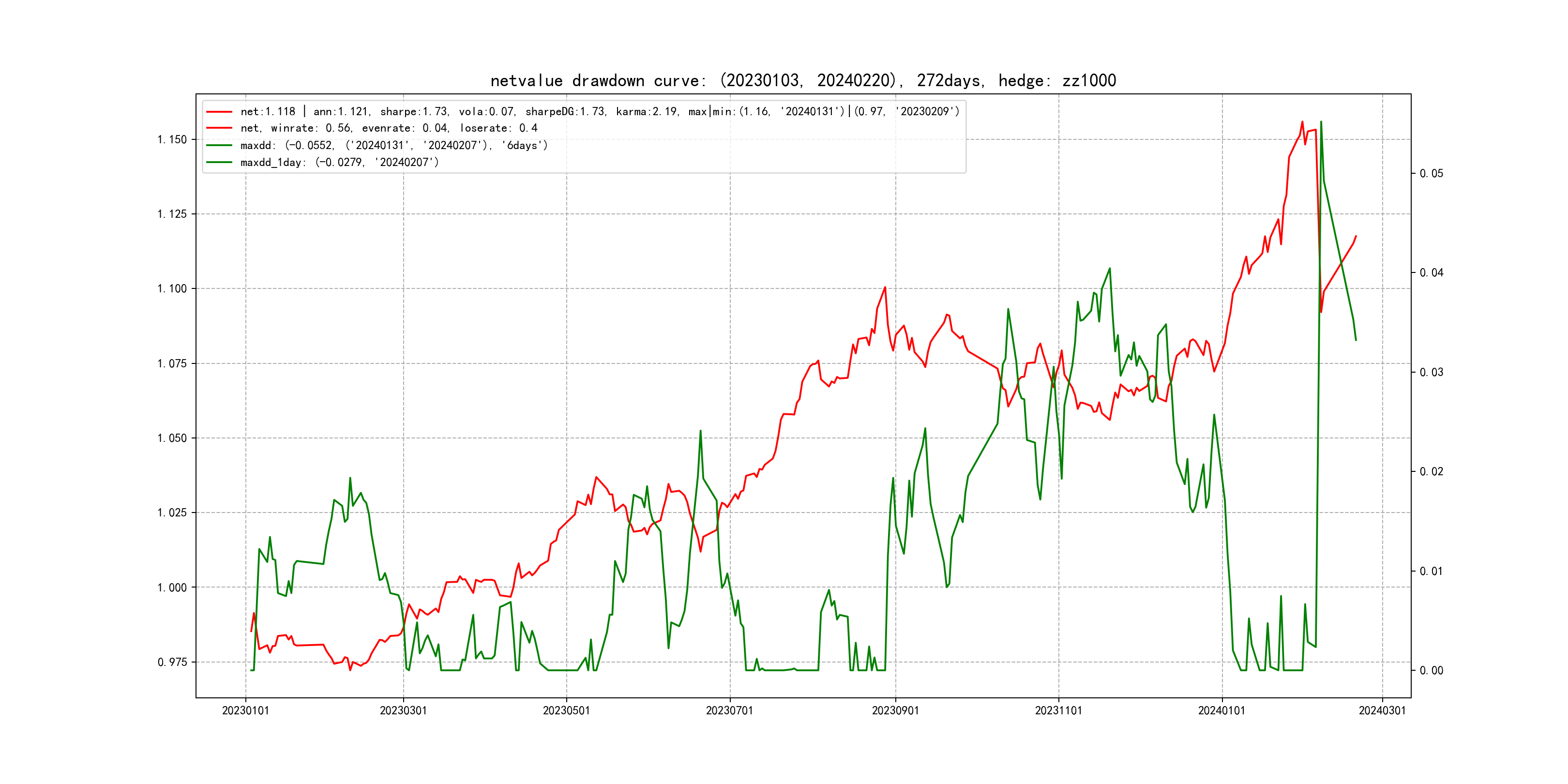1568x784 pixels.
Task: Click the maxdd_1day legend text
Action: pos(339,163)
